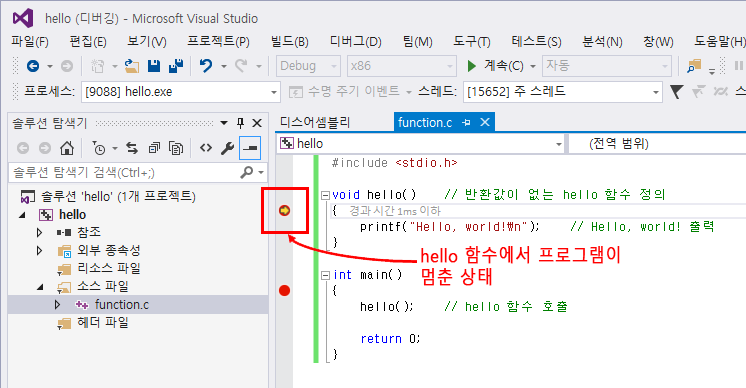Open the Continue button dropdown arrow
The height and width of the screenshot is (388, 746).
click(533, 67)
